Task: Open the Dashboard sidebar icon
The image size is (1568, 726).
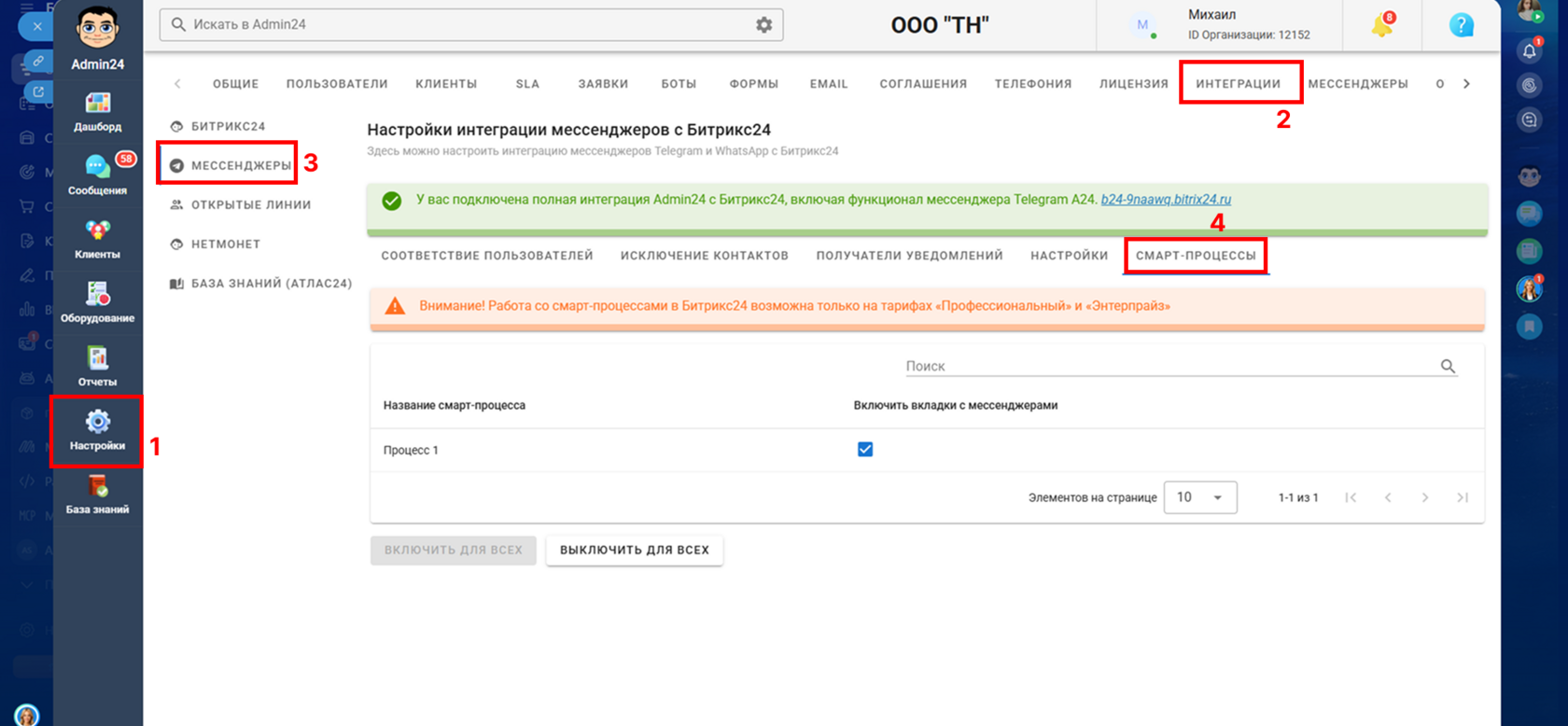Action: pyautogui.click(x=97, y=112)
